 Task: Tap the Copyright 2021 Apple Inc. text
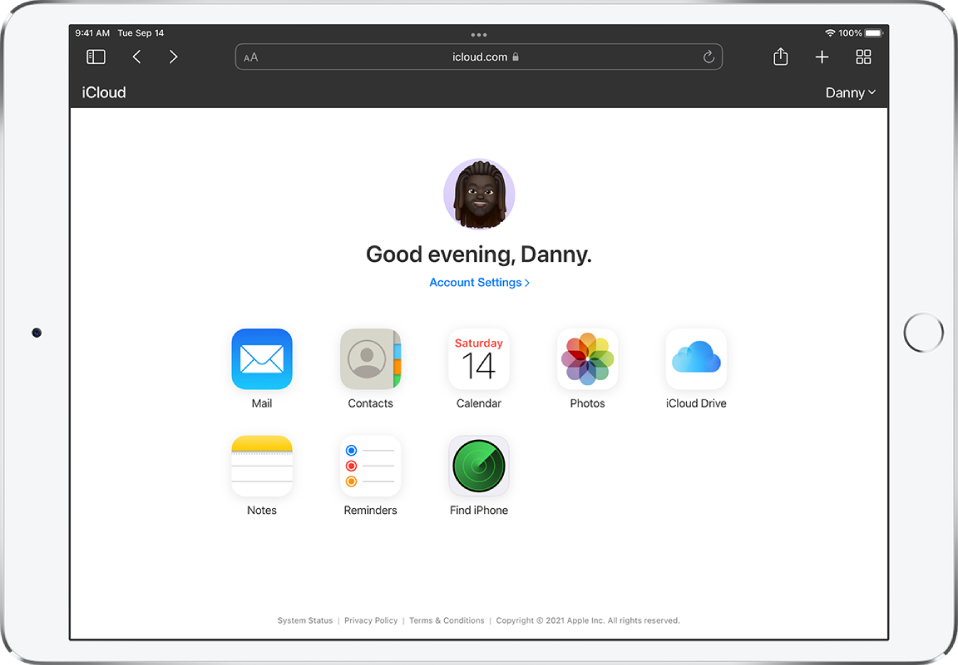click(x=588, y=620)
